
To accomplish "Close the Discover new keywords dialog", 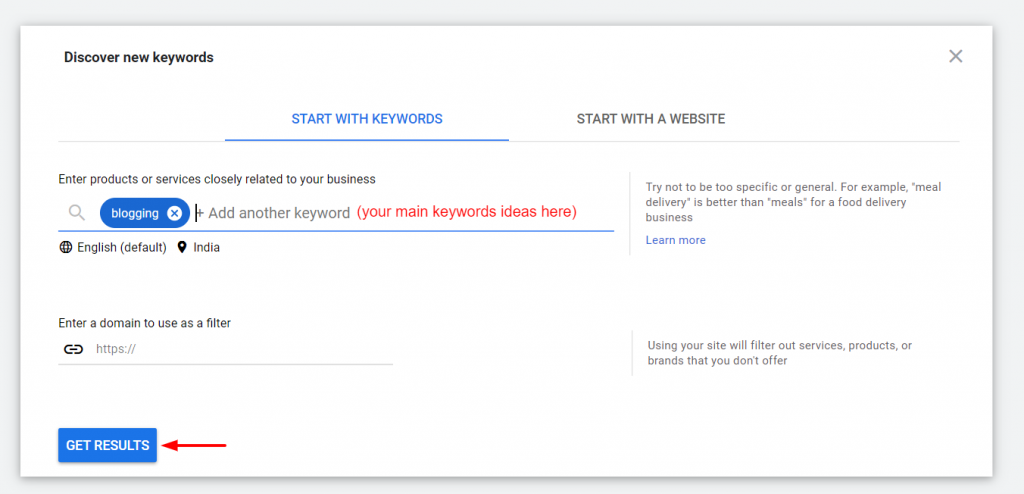I will [955, 56].
